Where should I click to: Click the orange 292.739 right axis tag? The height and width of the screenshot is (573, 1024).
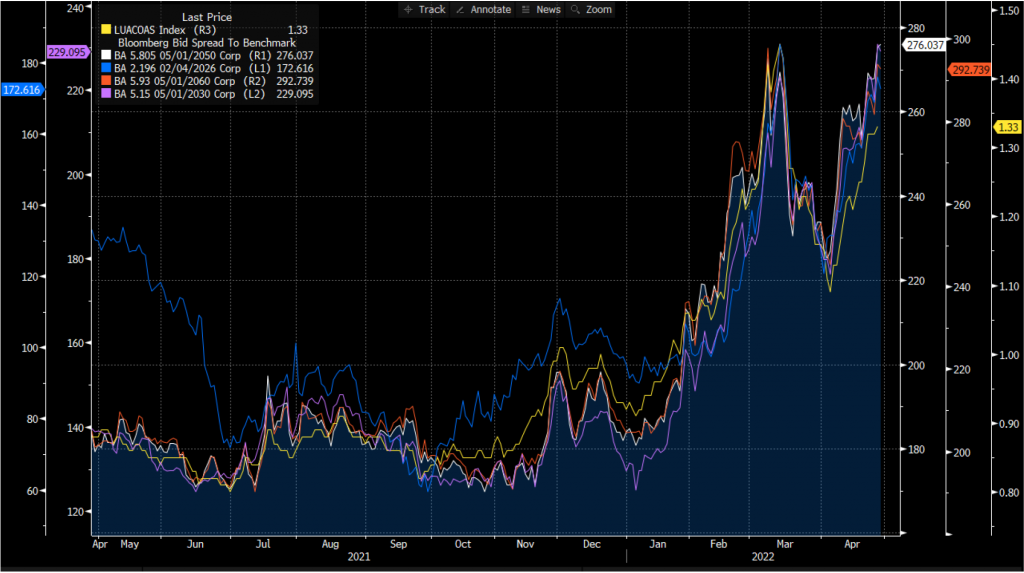tap(969, 70)
